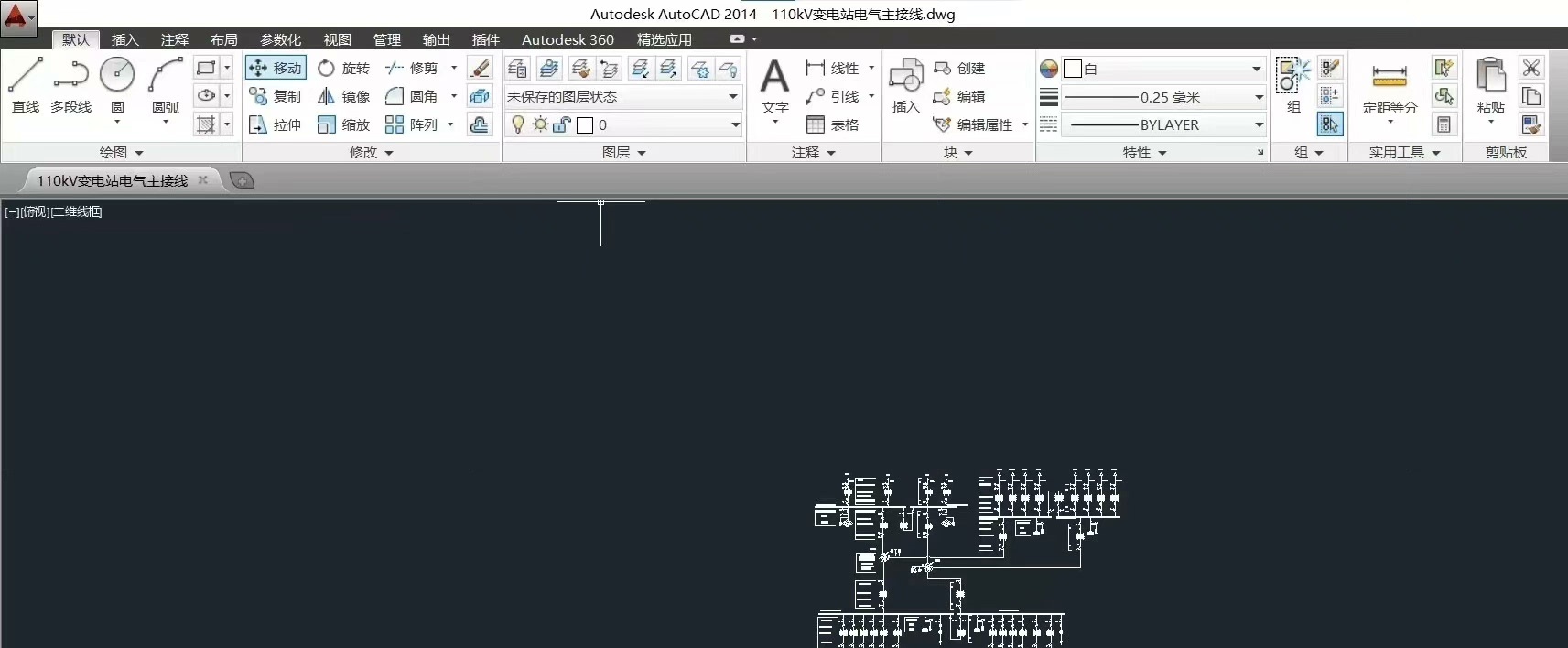Click the 文字 text tool
The image size is (1568, 648).
(775, 89)
